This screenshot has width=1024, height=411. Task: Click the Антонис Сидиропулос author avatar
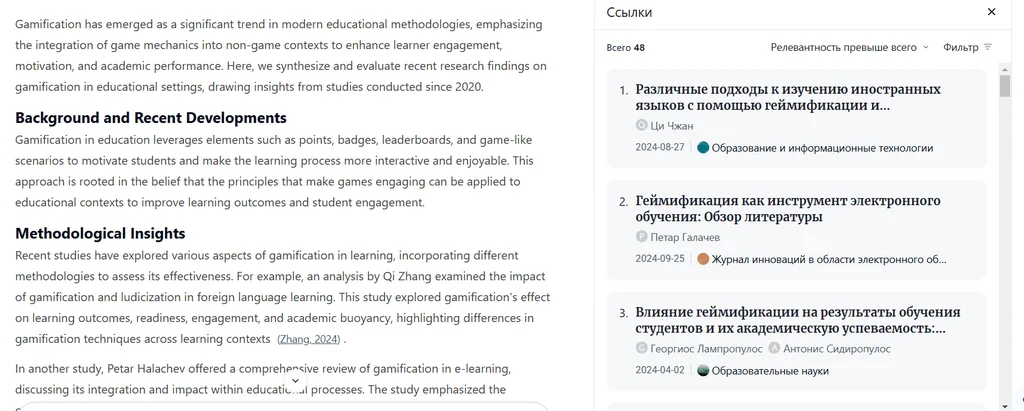point(774,348)
